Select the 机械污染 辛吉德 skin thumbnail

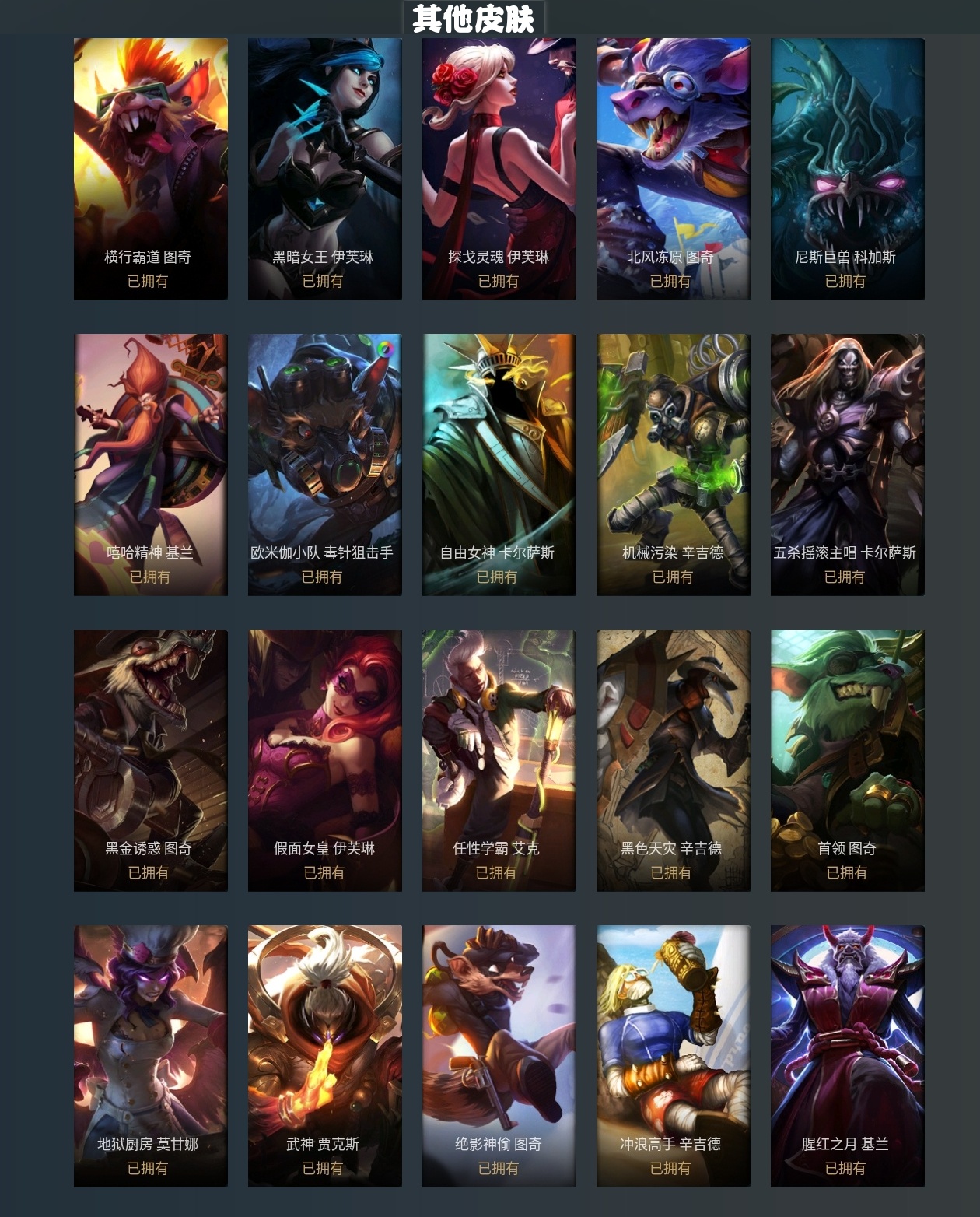tap(674, 465)
